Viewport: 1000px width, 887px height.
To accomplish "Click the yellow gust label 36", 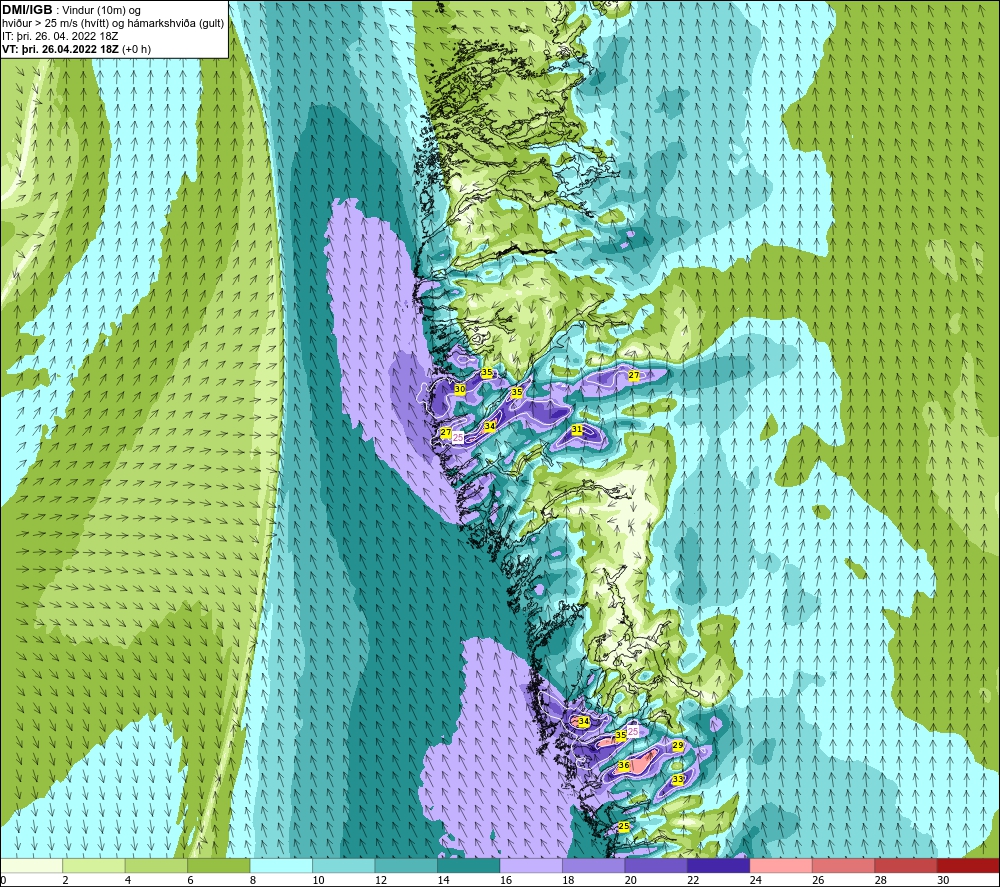I will [x=624, y=765].
